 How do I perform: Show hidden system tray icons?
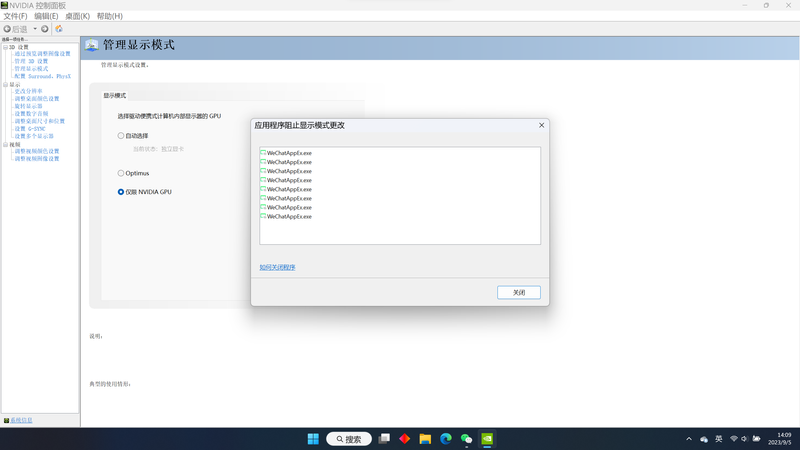point(689,439)
